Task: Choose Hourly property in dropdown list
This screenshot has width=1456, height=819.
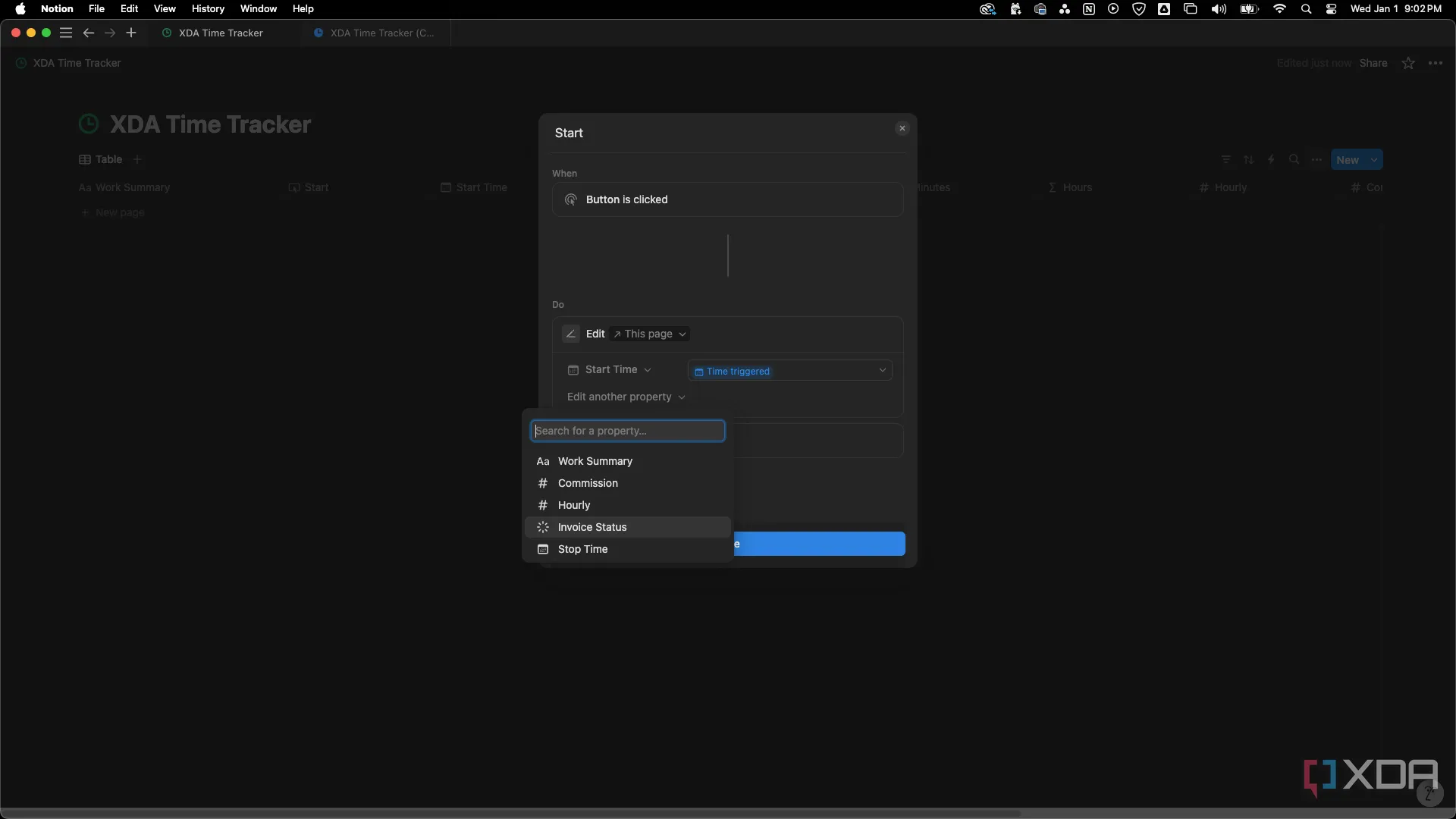Action: point(627,505)
